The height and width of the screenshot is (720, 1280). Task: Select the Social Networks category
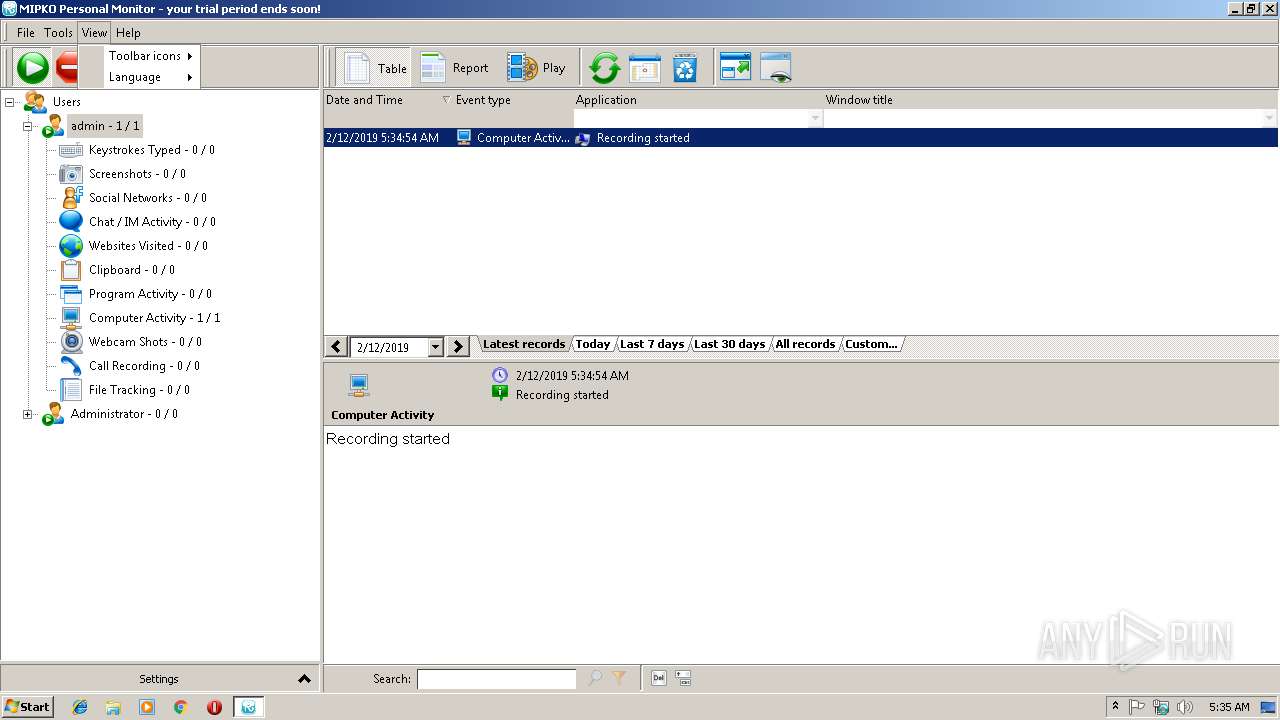point(148,198)
